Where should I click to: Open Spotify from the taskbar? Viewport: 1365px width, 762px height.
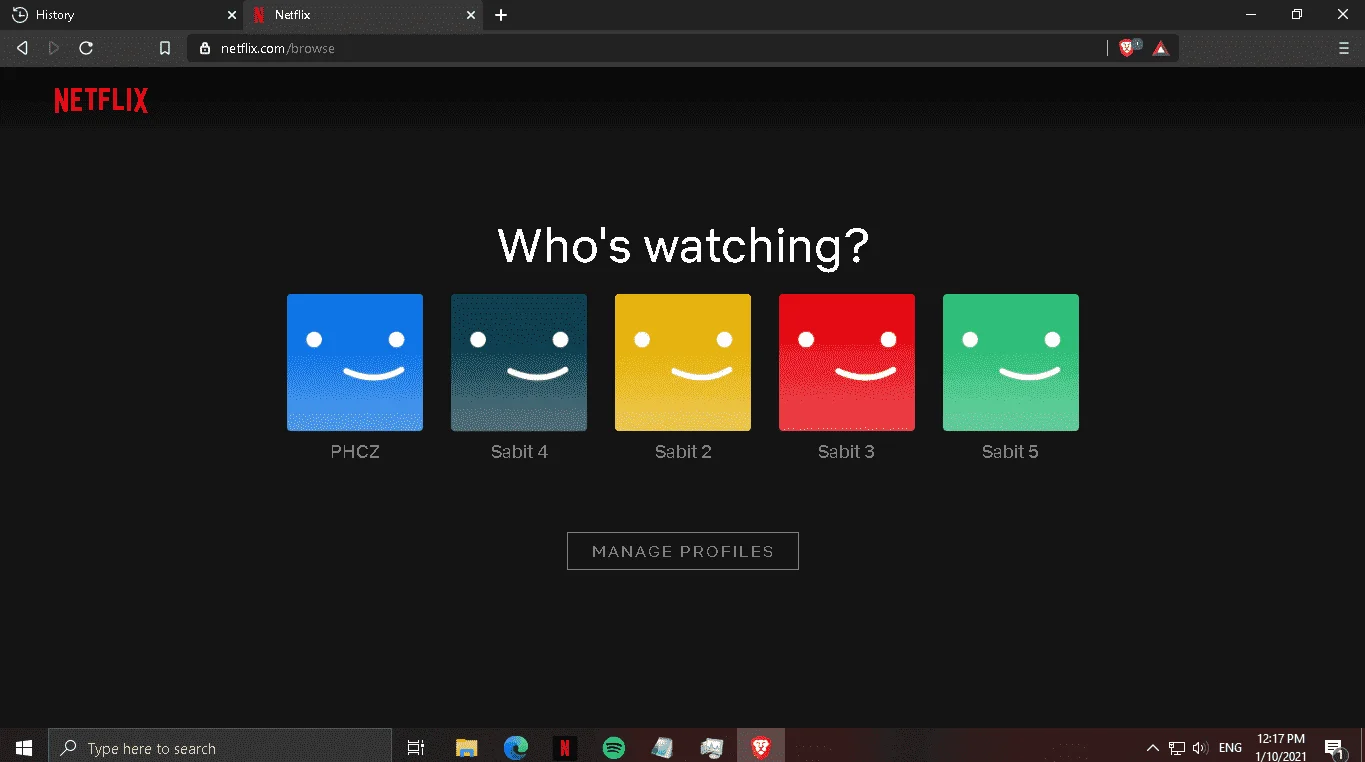(x=614, y=748)
